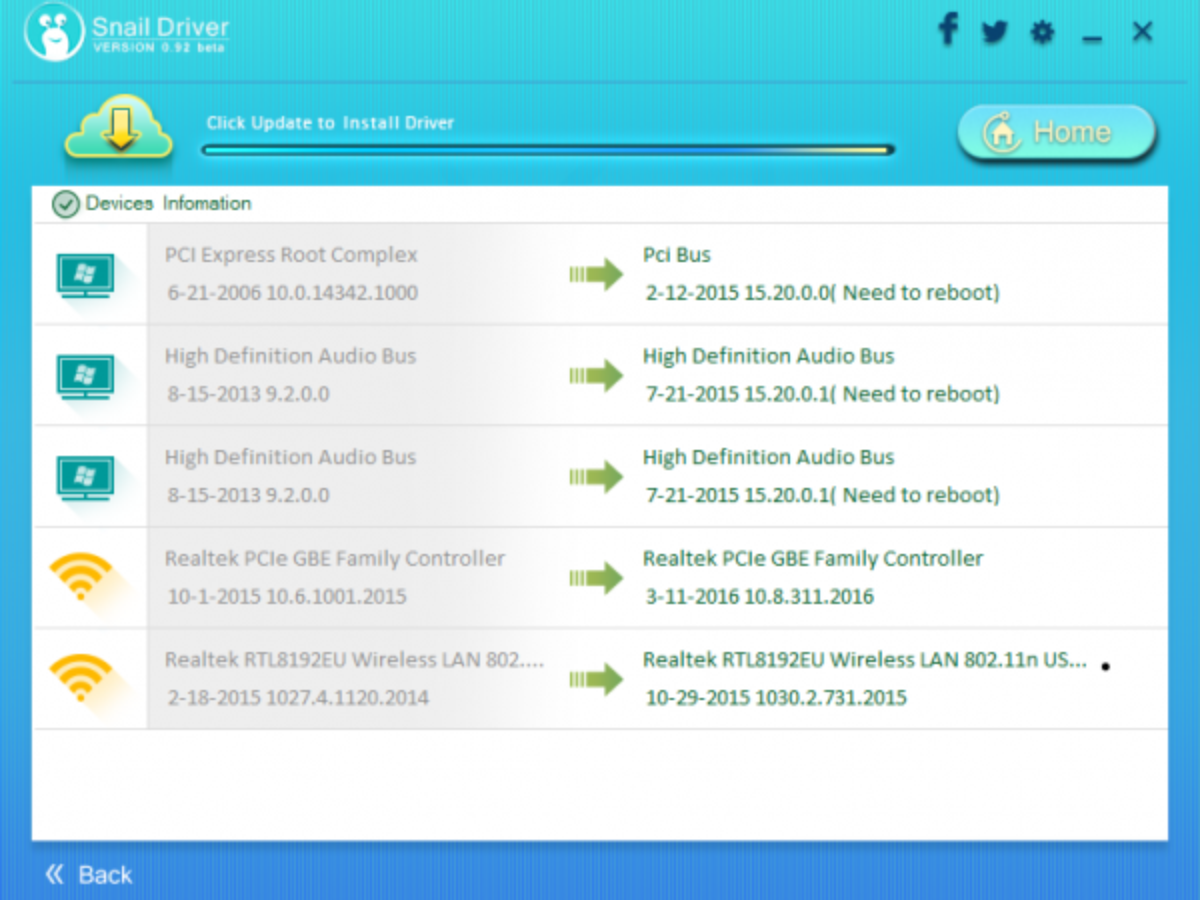
Task: Click the green Realtek PCIe GBE Family Controller name
Action: click(813, 558)
